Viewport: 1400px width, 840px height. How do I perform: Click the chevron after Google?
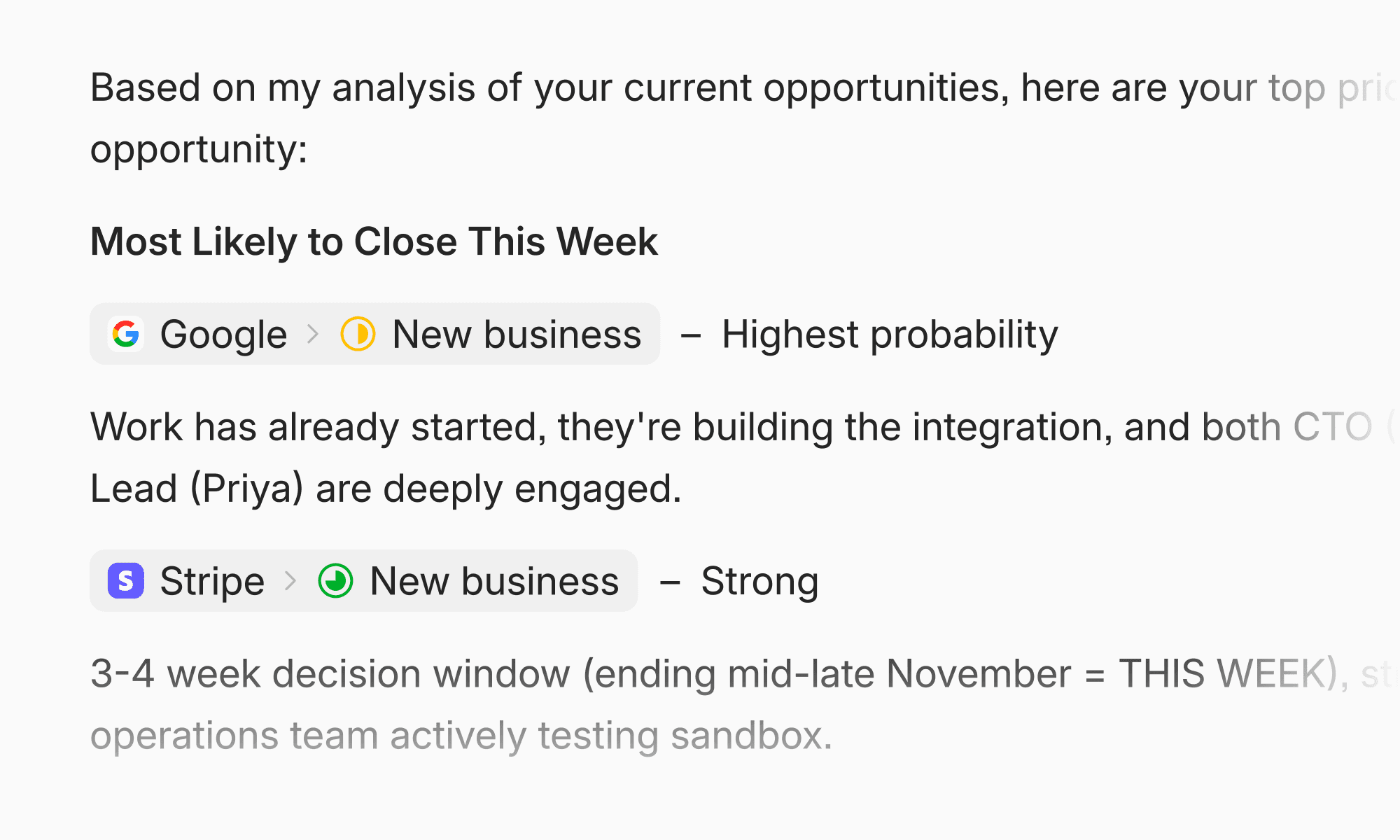coord(313,334)
